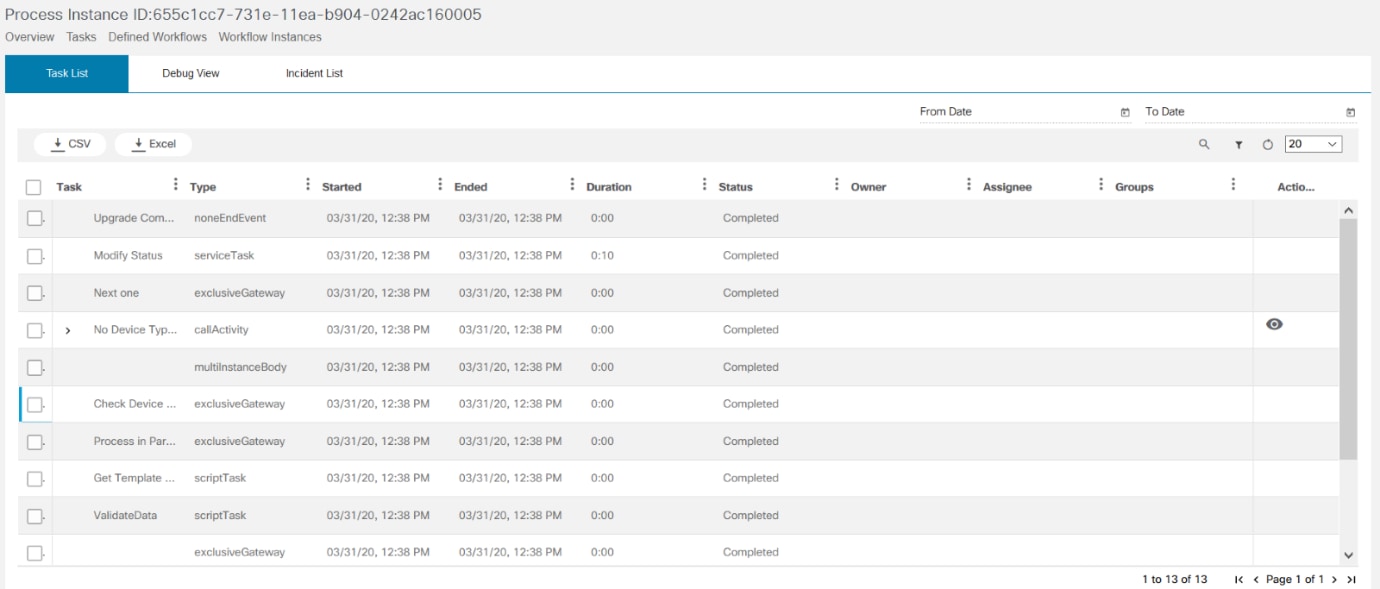Viewport: 1380px width, 589px height.
Task: Open the To Date calendar icon
Action: click(x=1350, y=112)
